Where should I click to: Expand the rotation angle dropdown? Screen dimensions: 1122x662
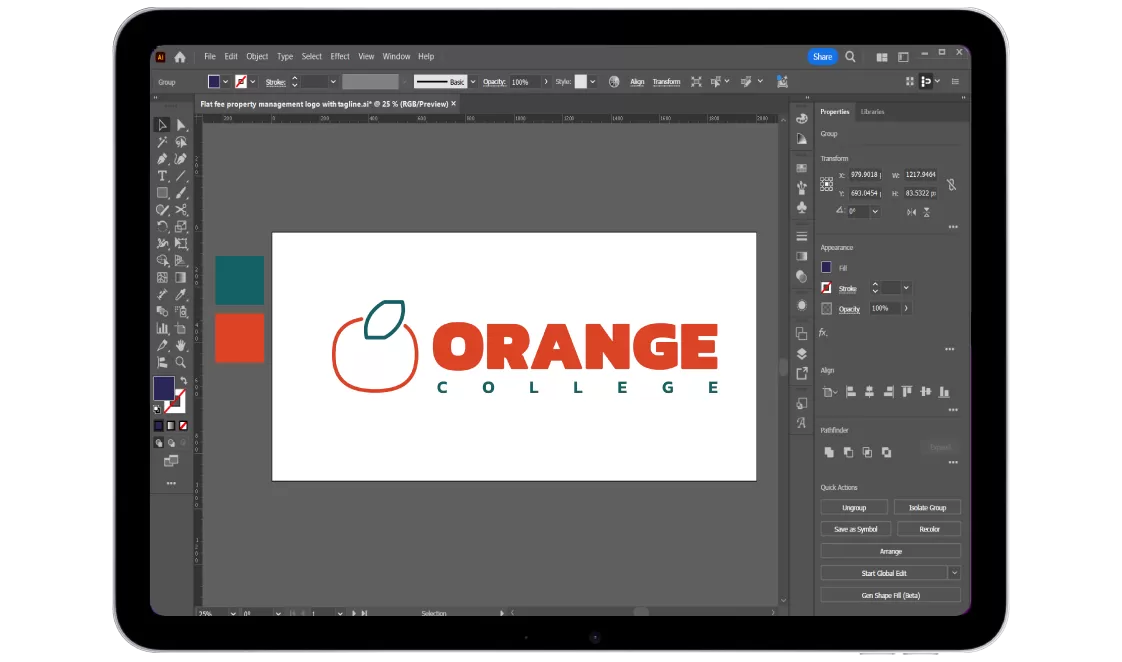pyautogui.click(x=875, y=212)
